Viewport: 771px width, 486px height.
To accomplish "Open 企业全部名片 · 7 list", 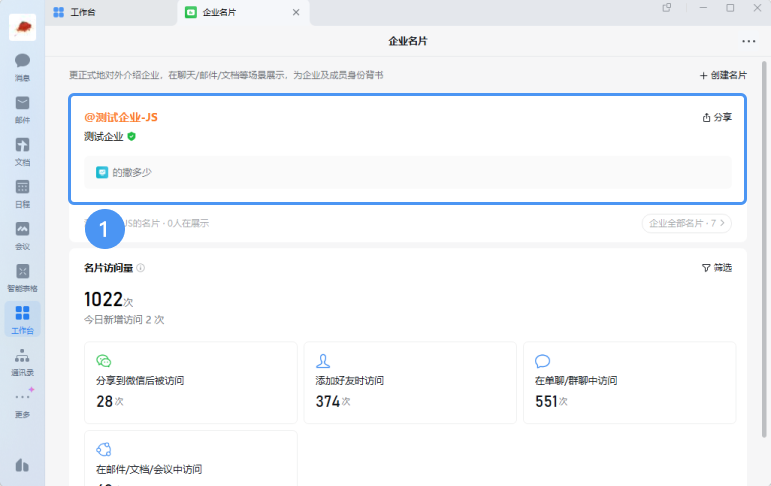I will pos(686,223).
